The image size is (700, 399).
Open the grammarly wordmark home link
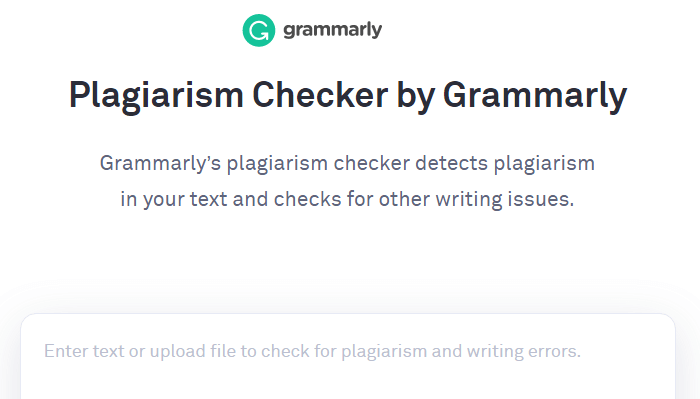333,30
